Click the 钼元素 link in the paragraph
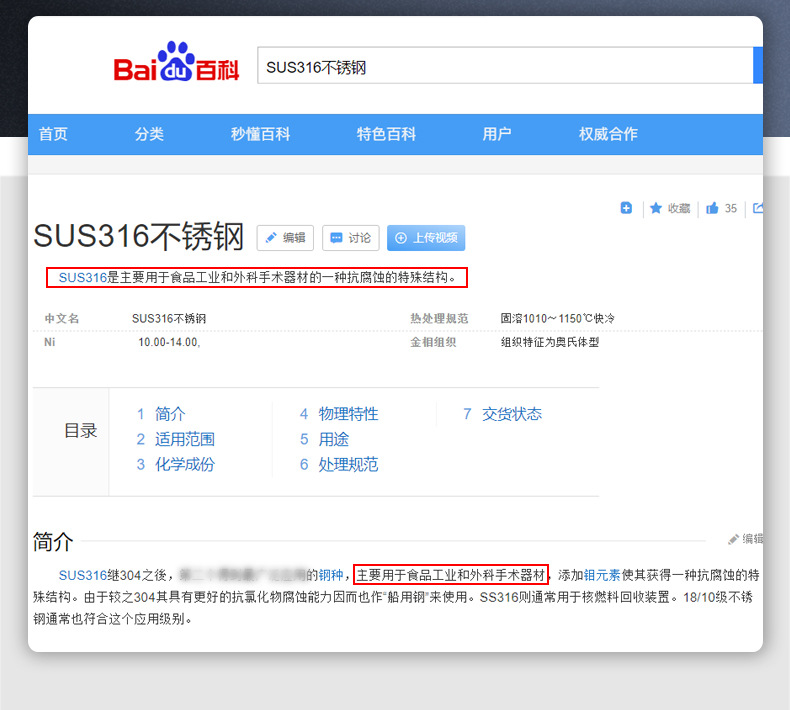The height and width of the screenshot is (710, 790). pos(602,575)
